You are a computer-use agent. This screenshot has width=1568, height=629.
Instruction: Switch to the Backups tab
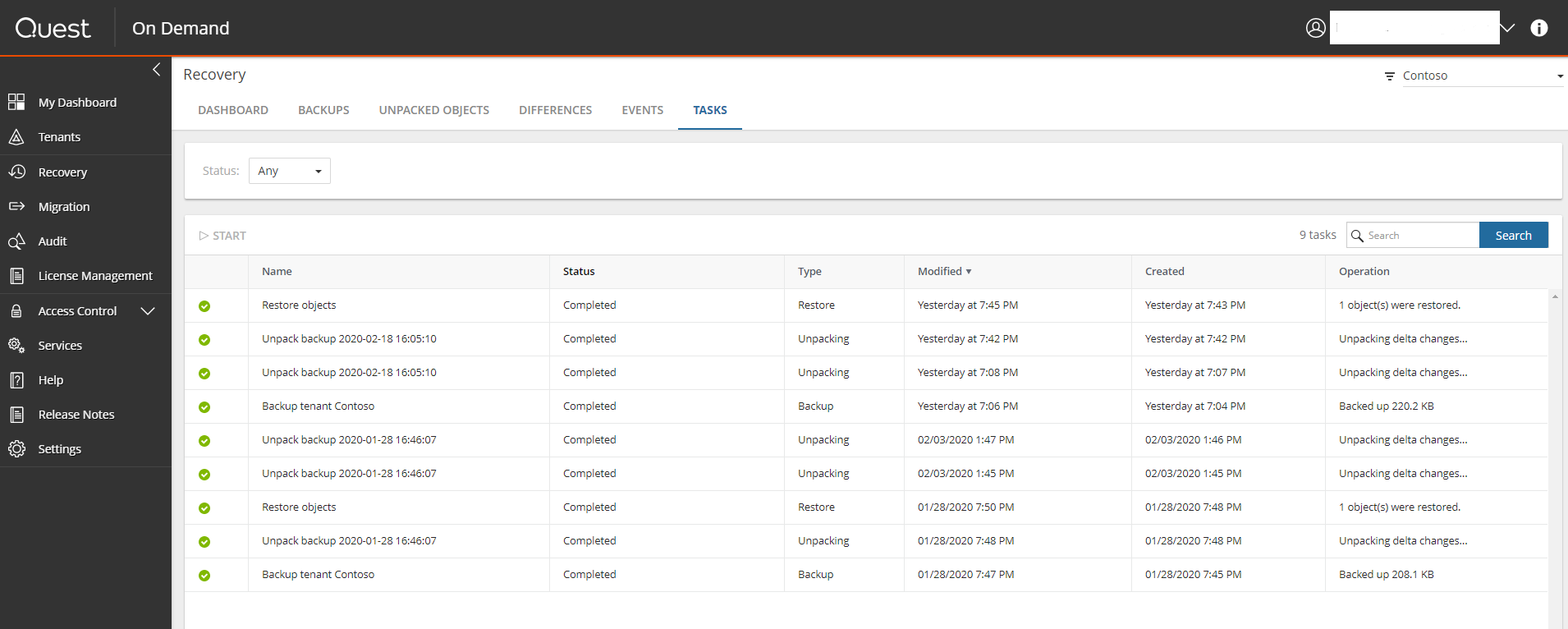pyautogui.click(x=323, y=110)
